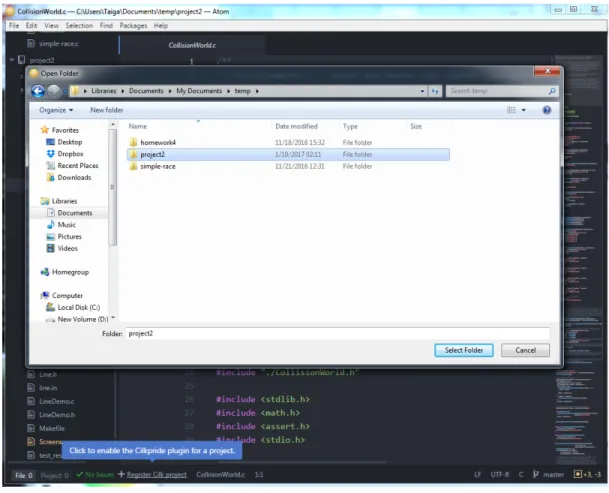Collapse project2 folder in Atom tree
Screen dimensions: 609x493
coord(12,60)
